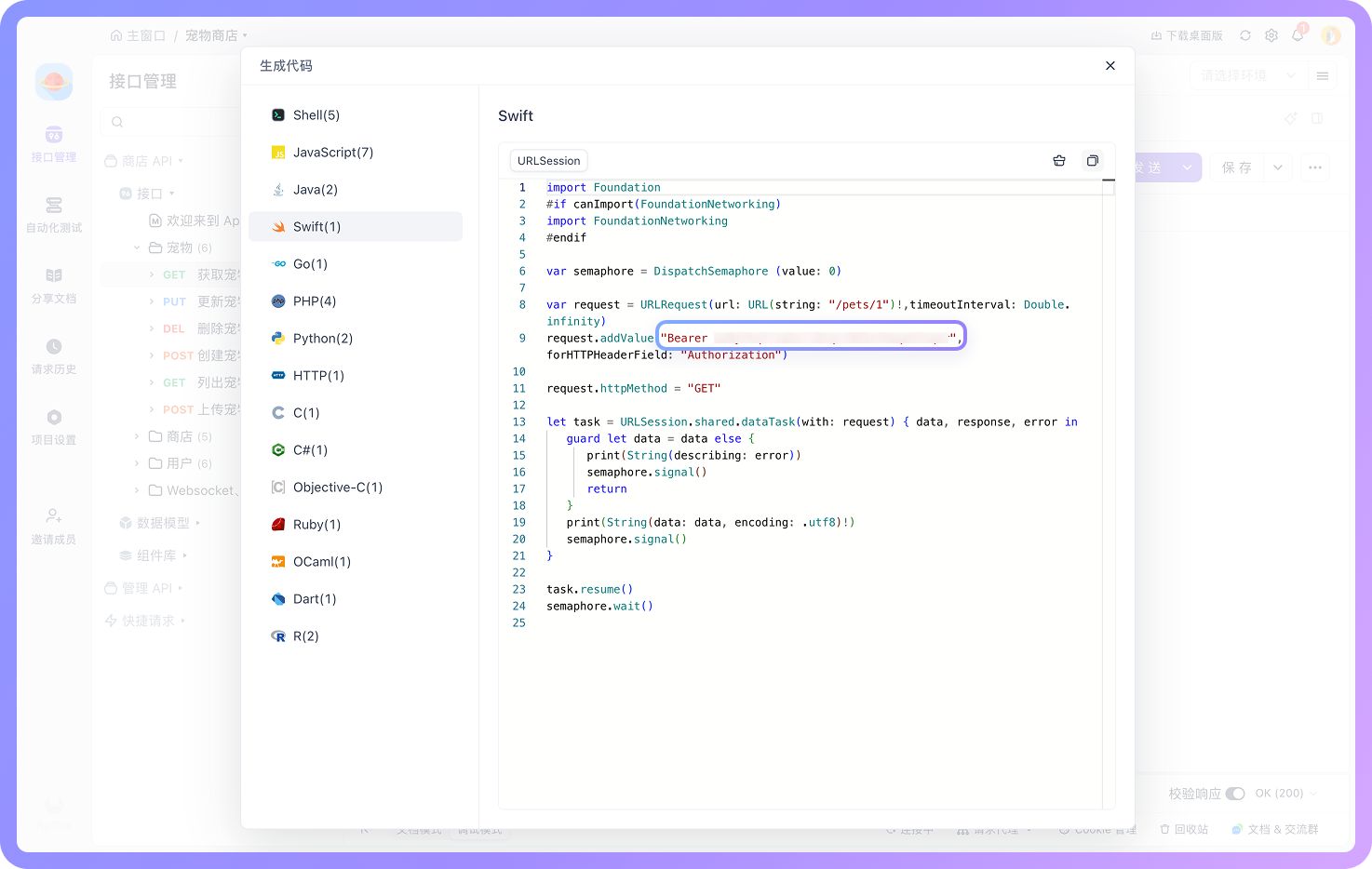Click the Objective-C icon
The height and width of the screenshot is (869, 1372).
(x=278, y=488)
